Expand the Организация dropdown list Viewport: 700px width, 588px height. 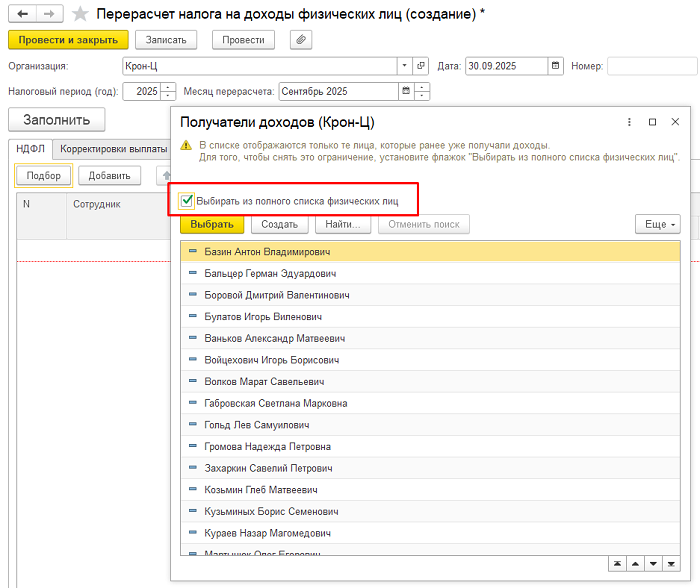tap(405, 66)
